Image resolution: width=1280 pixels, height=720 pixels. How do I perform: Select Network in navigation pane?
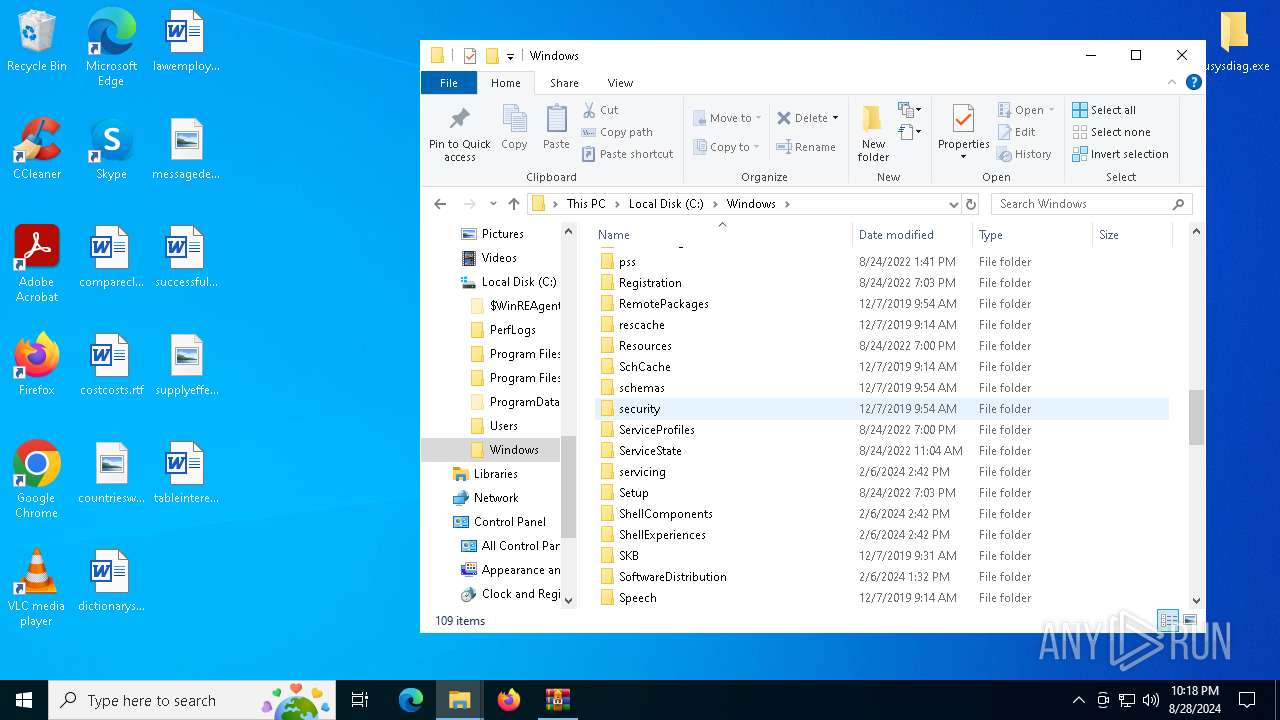(495, 498)
